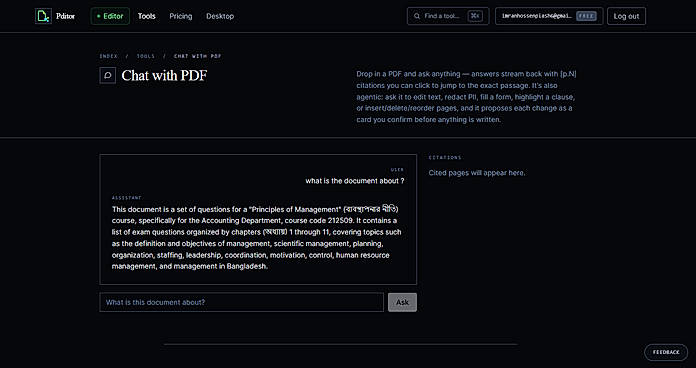The height and width of the screenshot is (368, 696).
Task: Click the assistant's reply paragraph
Action: [257, 238]
